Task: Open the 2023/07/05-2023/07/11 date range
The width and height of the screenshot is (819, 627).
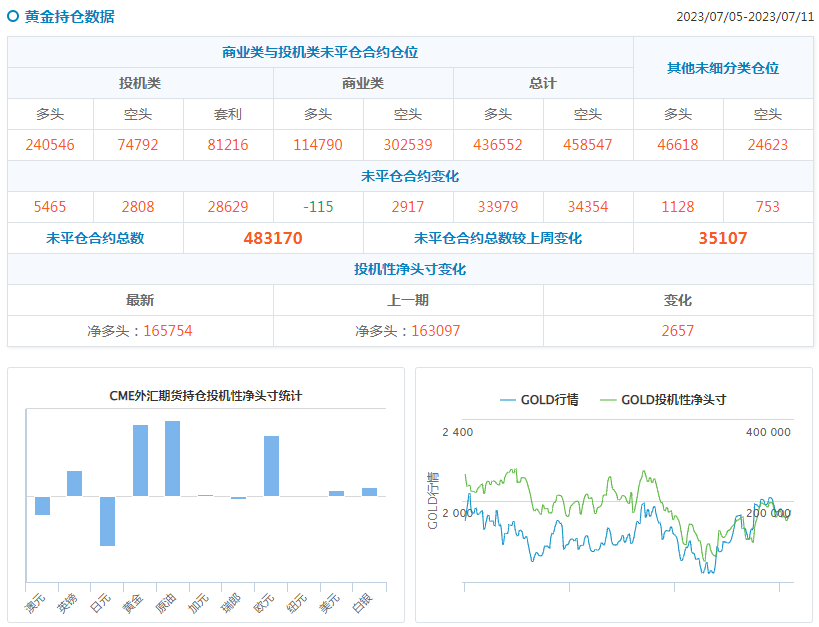Action: click(x=744, y=17)
